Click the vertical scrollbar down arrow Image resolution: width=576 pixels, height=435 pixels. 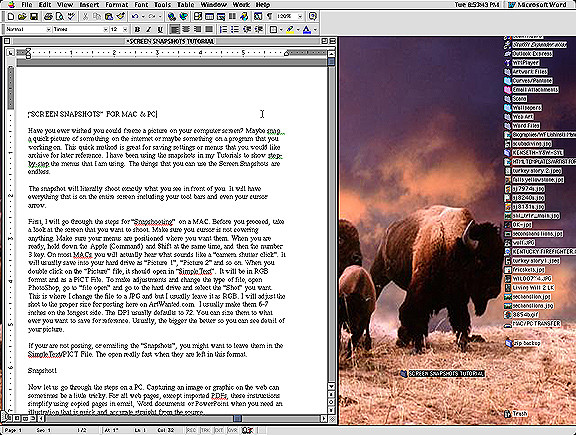[x=331, y=387]
